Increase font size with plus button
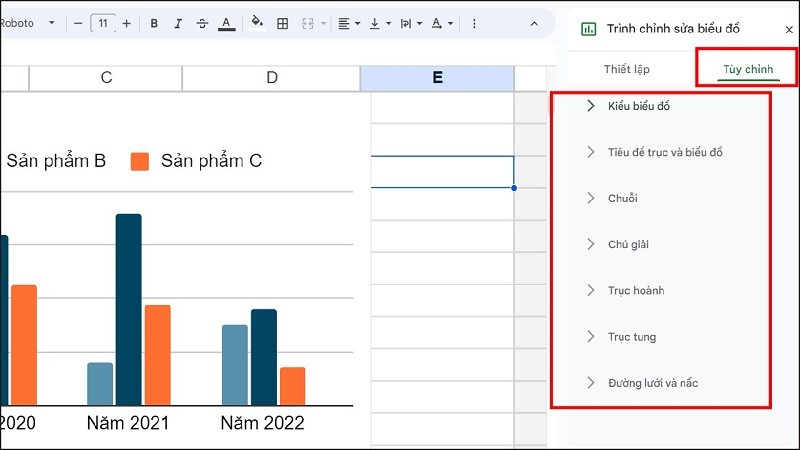Image resolution: width=800 pixels, height=450 pixels. click(x=127, y=23)
